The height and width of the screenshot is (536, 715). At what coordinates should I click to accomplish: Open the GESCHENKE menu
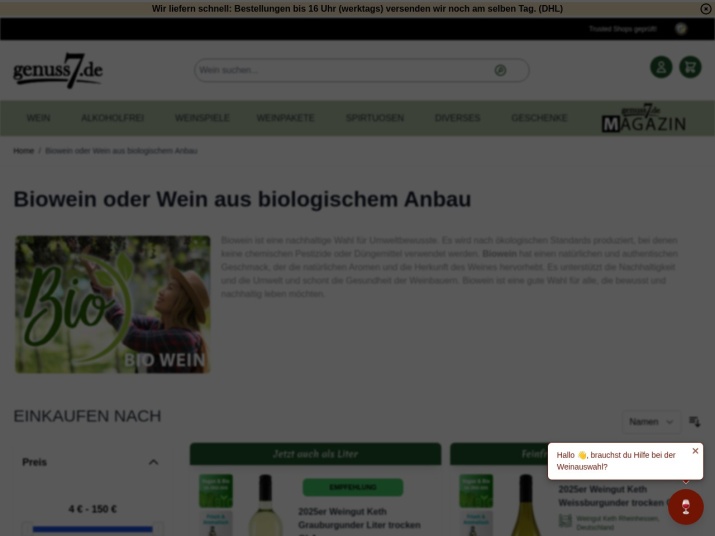click(539, 118)
